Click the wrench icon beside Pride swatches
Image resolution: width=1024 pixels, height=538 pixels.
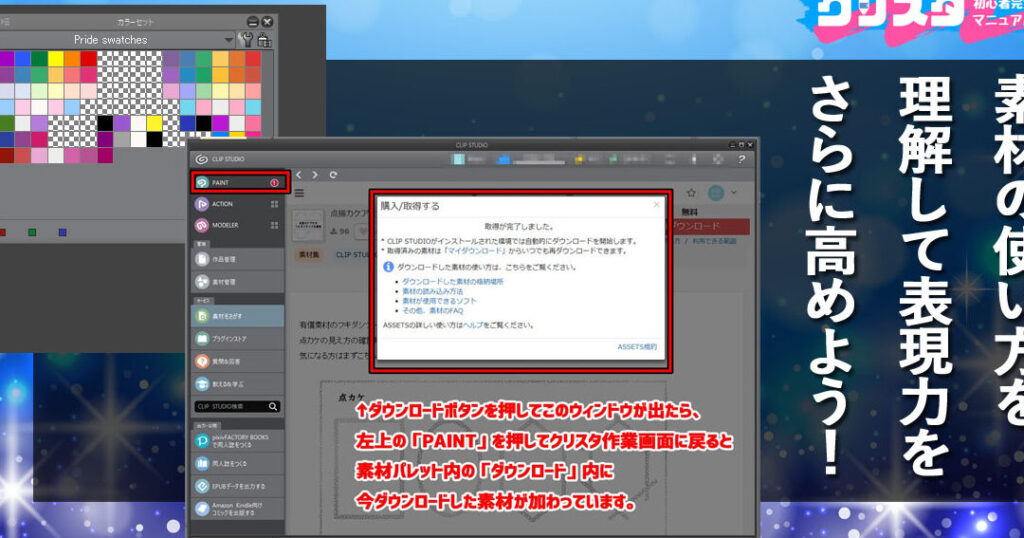tap(247, 40)
